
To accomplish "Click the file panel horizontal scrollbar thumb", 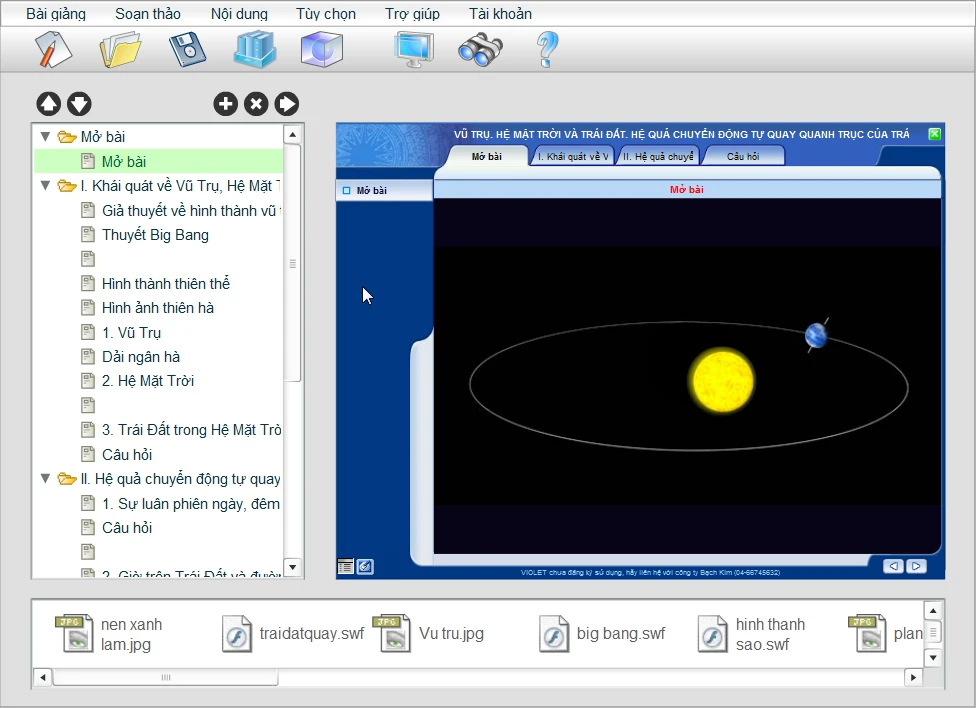I will tap(165, 678).
